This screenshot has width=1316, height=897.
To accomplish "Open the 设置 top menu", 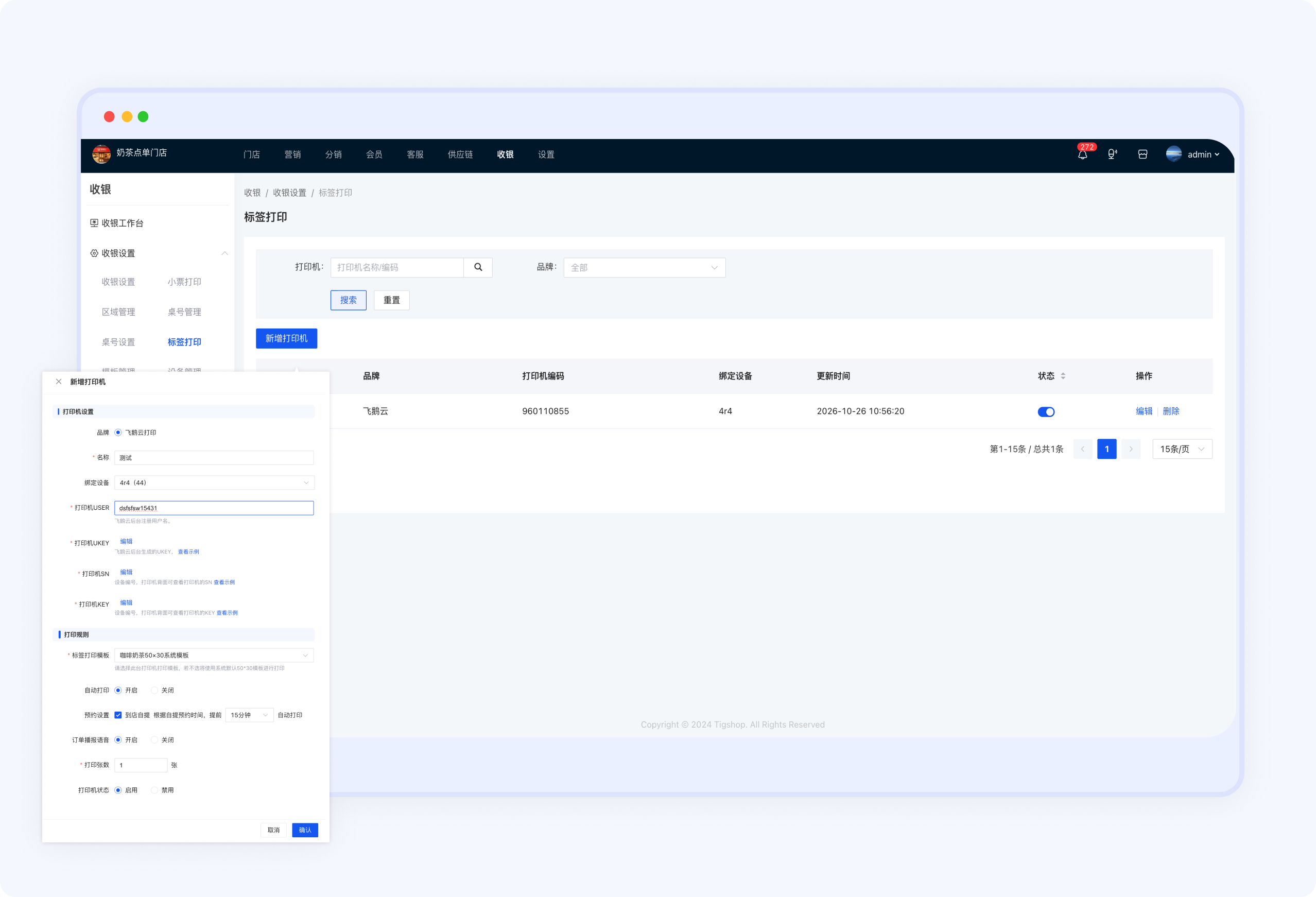I will click(x=546, y=154).
